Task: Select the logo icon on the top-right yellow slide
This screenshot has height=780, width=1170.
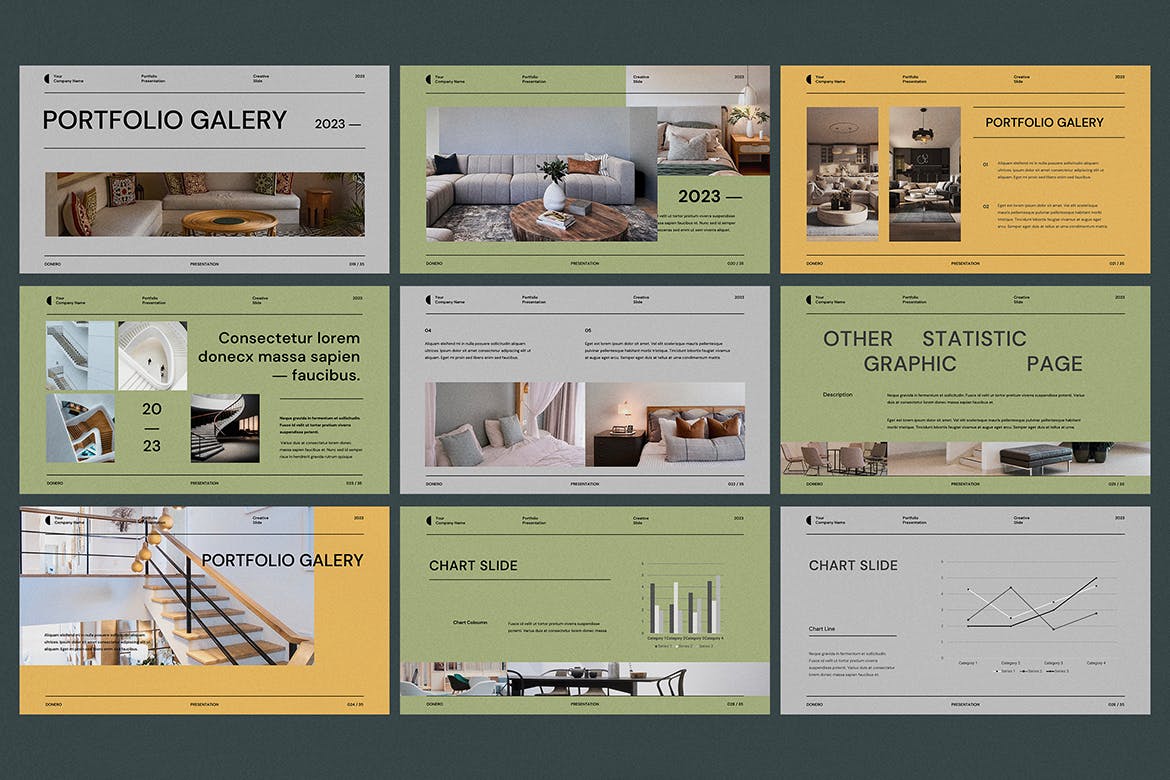Action: 808,78
